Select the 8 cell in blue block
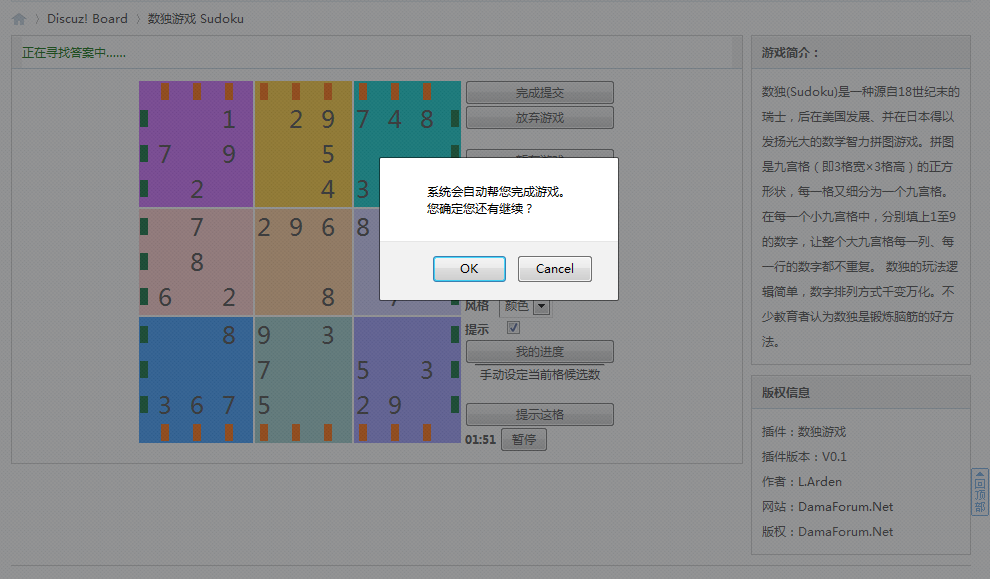 (229, 335)
